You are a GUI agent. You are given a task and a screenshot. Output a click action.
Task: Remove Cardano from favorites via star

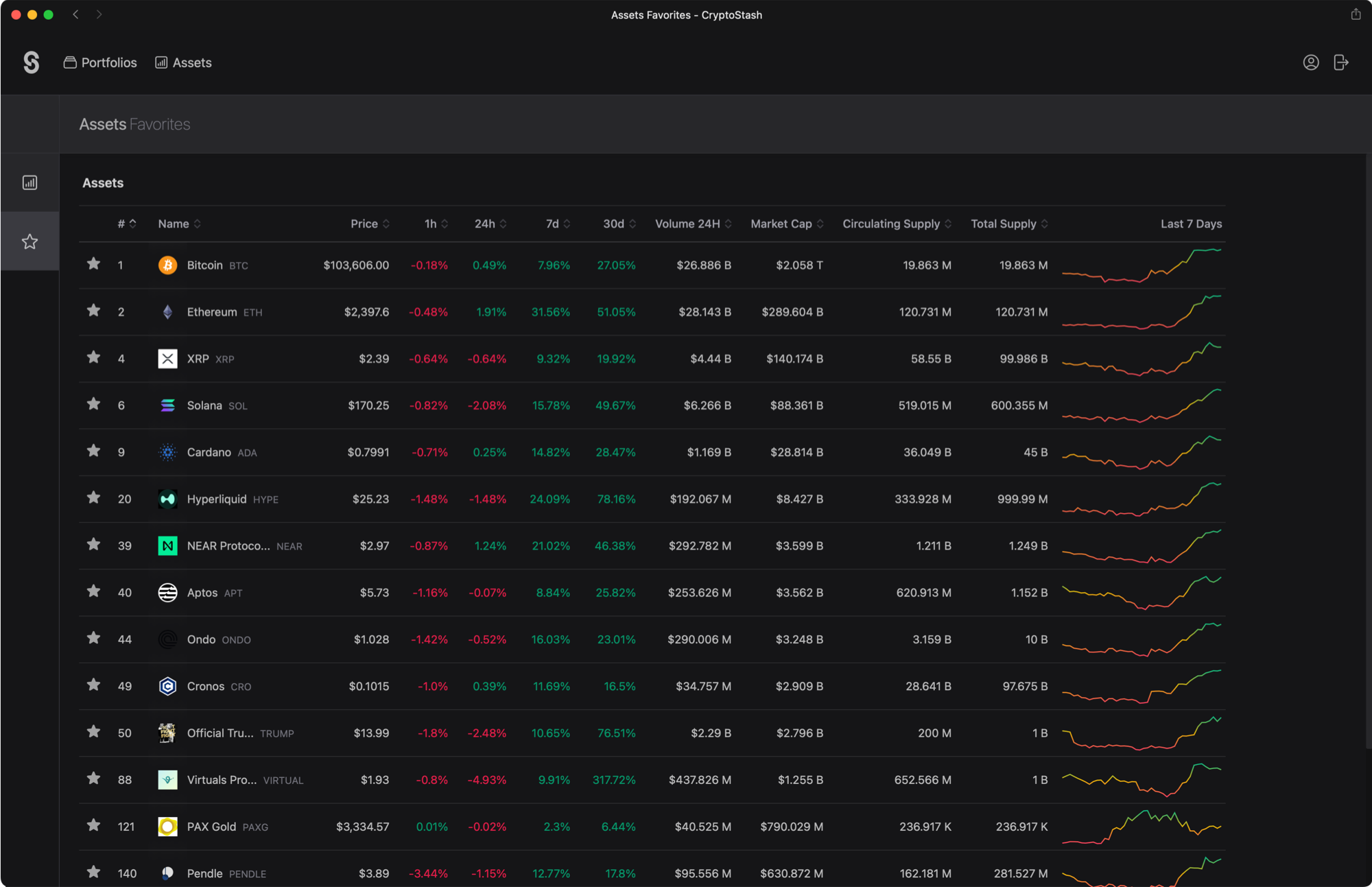pyautogui.click(x=94, y=450)
